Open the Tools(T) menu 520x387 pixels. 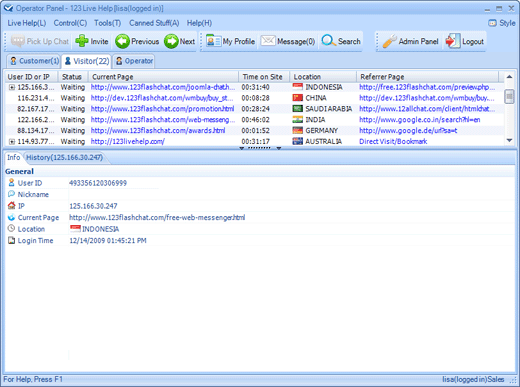107,23
